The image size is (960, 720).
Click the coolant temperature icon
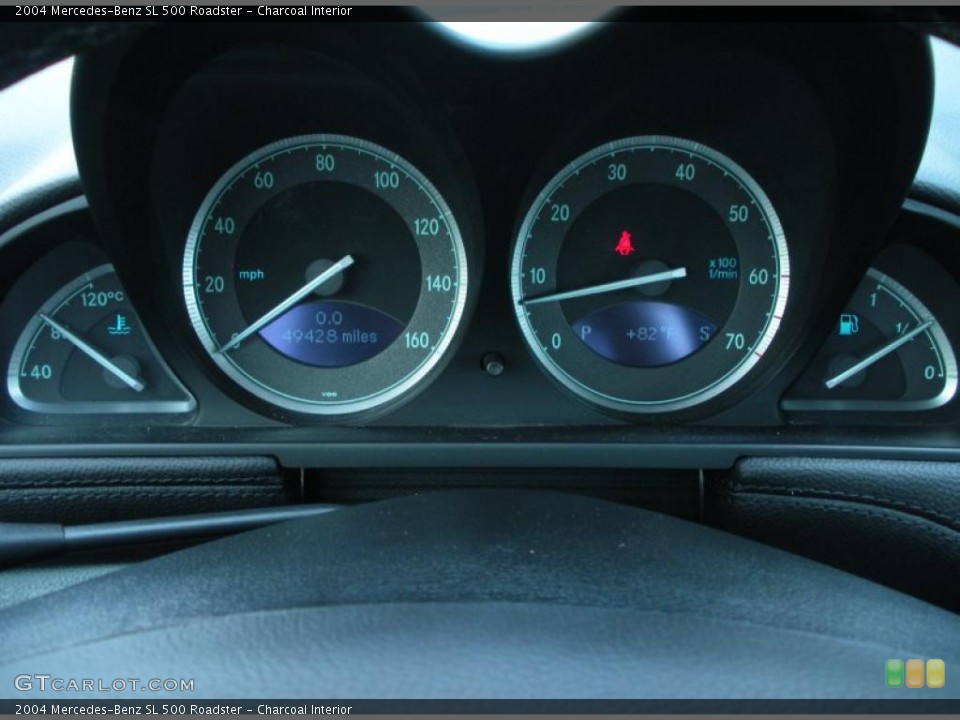tap(119, 324)
